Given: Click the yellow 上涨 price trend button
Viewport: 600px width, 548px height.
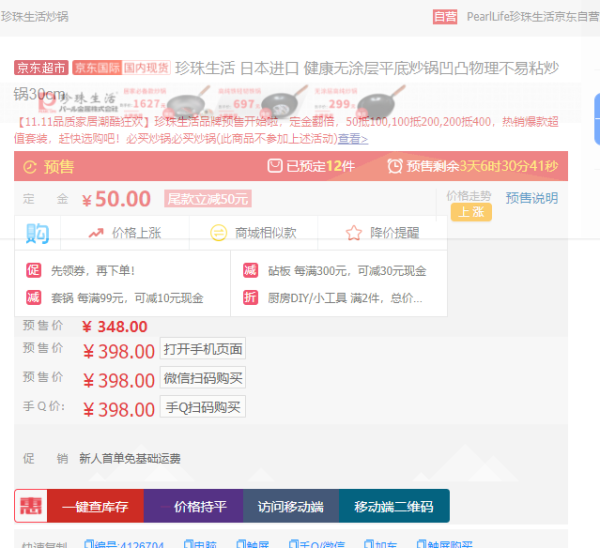Looking at the screenshot, I should pyautogui.click(x=471, y=212).
